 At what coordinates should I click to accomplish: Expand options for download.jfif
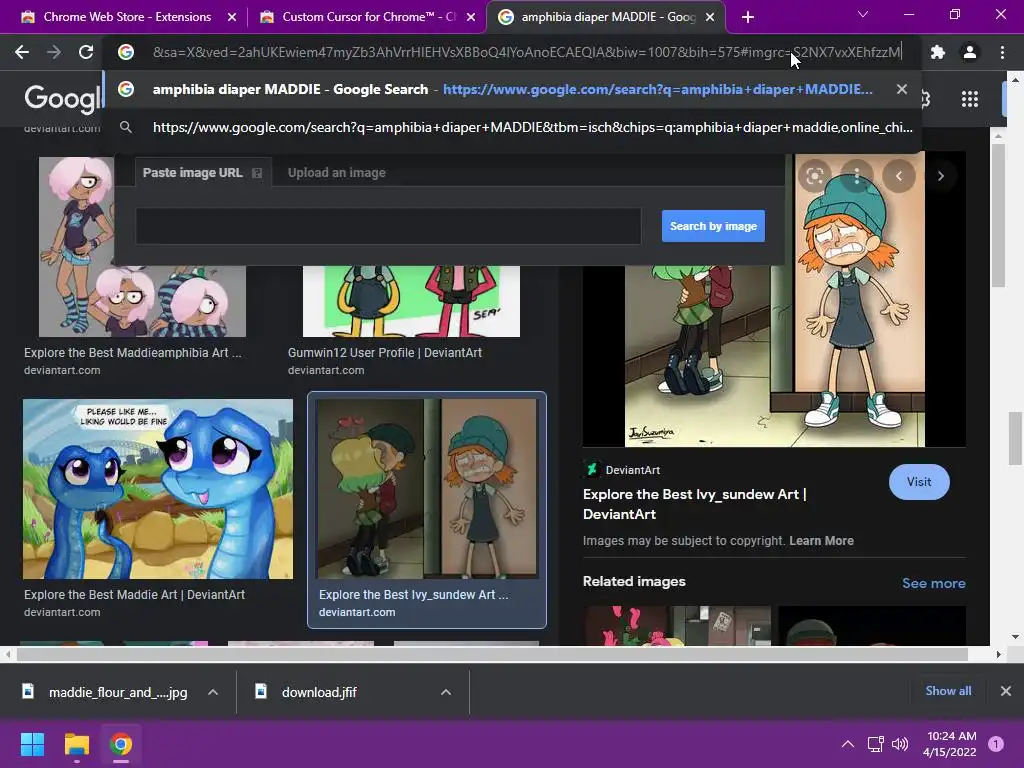point(446,692)
